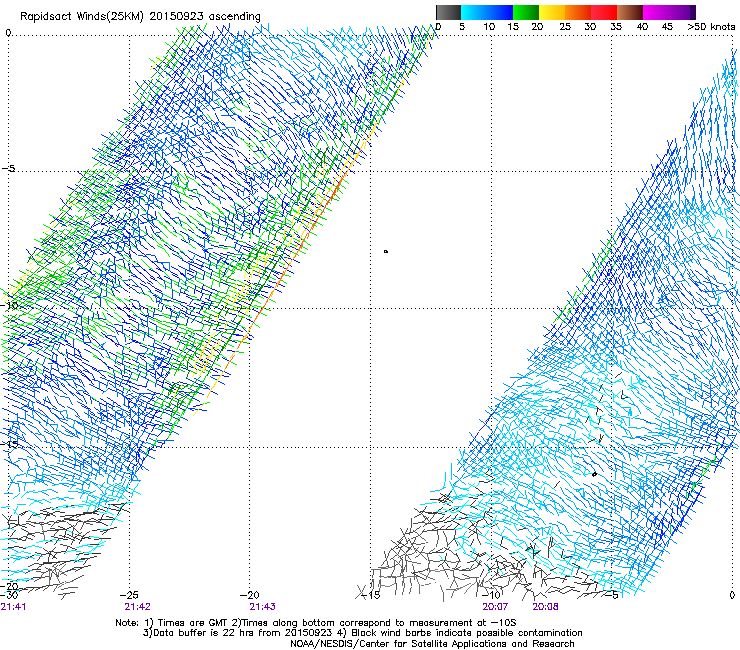740x650 pixels.
Task: Click the green 15–20 knots color segment
Action: pos(526,12)
